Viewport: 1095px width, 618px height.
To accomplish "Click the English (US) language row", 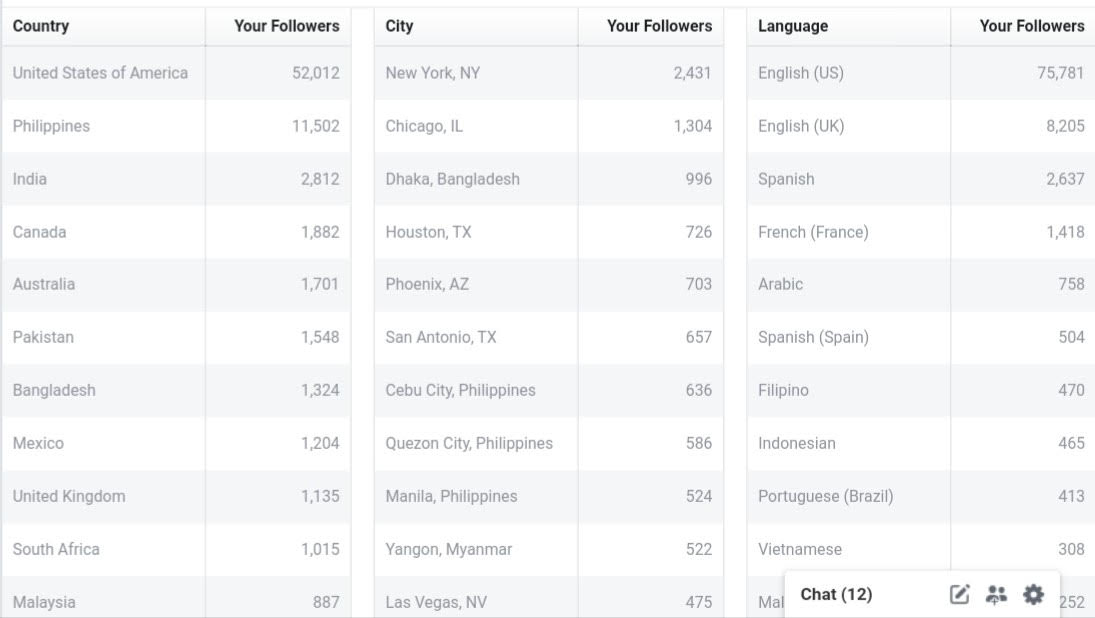I will coord(801,73).
